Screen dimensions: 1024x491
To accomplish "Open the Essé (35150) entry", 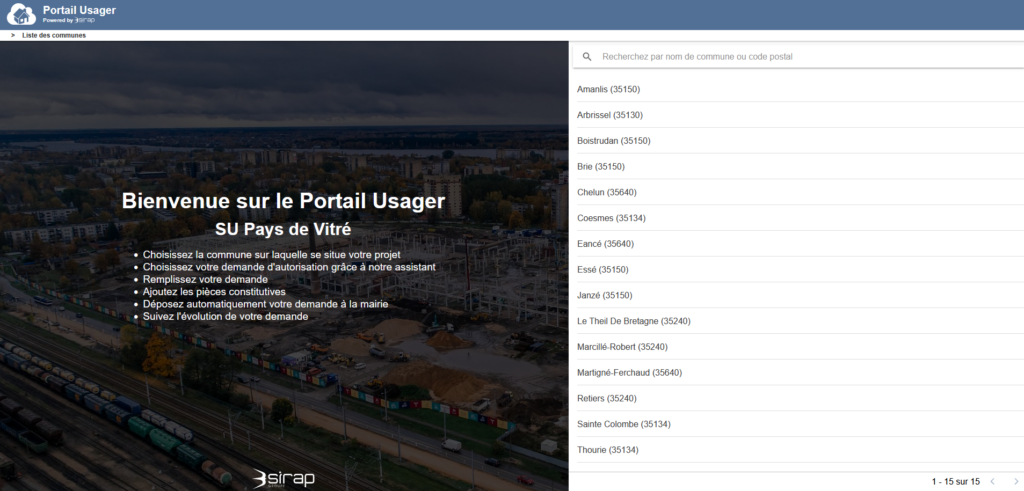I will point(604,270).
